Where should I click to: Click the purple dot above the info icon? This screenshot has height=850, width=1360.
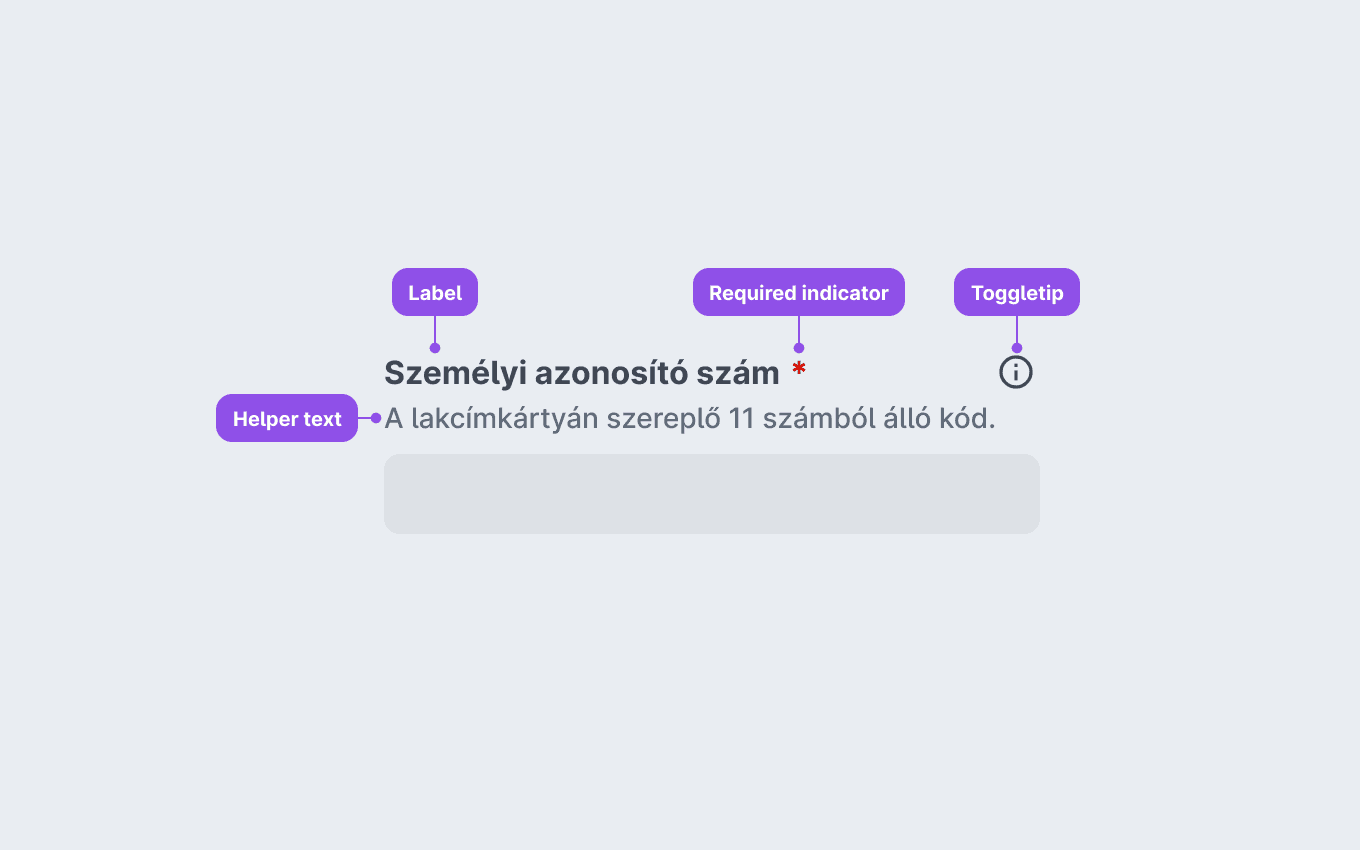click(1017, 348)
